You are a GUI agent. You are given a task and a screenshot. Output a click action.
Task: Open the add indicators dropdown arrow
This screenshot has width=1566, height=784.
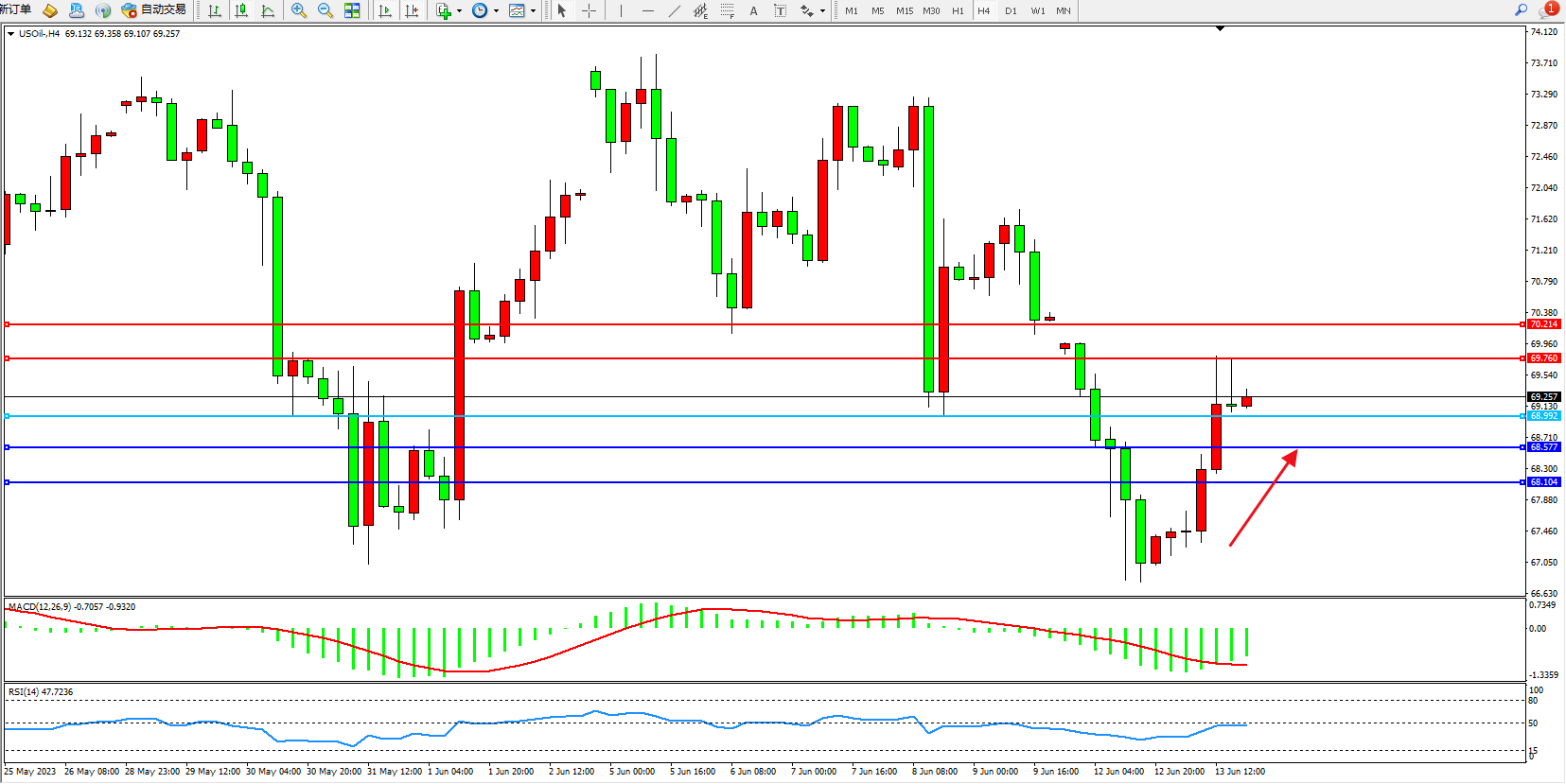click(x=459, y=11)
